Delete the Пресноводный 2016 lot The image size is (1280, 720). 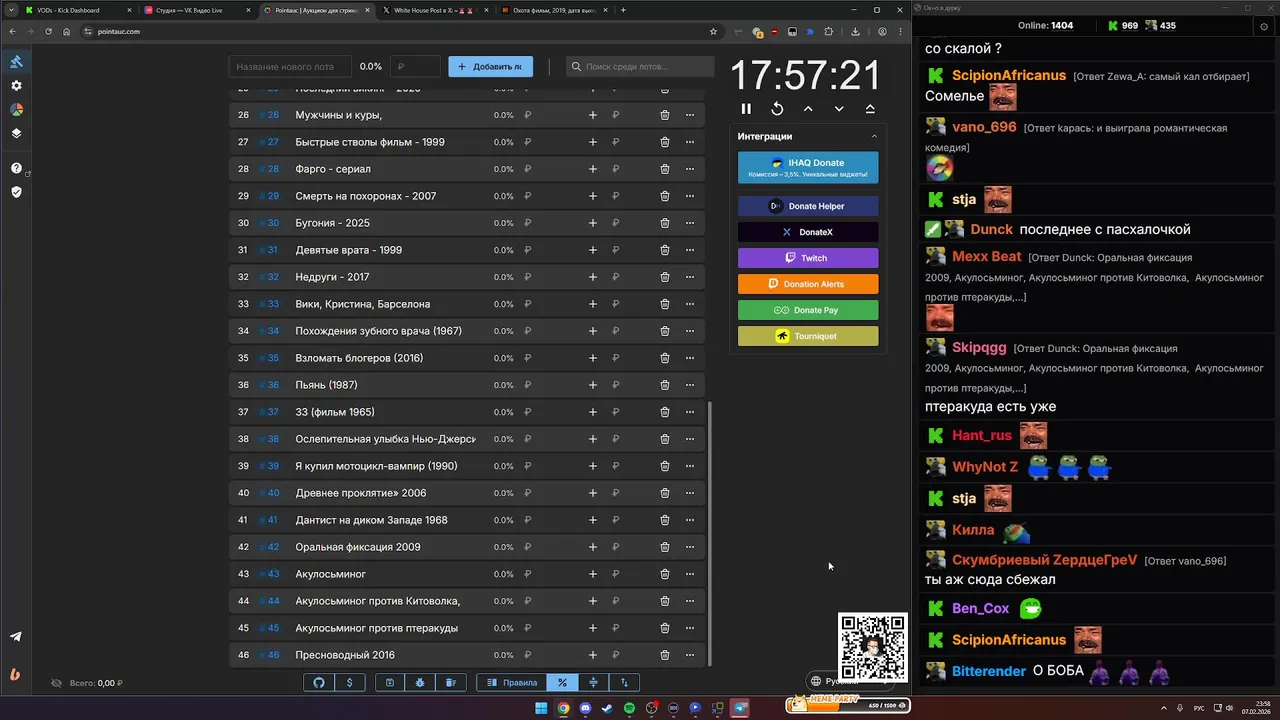coord(665,655)
